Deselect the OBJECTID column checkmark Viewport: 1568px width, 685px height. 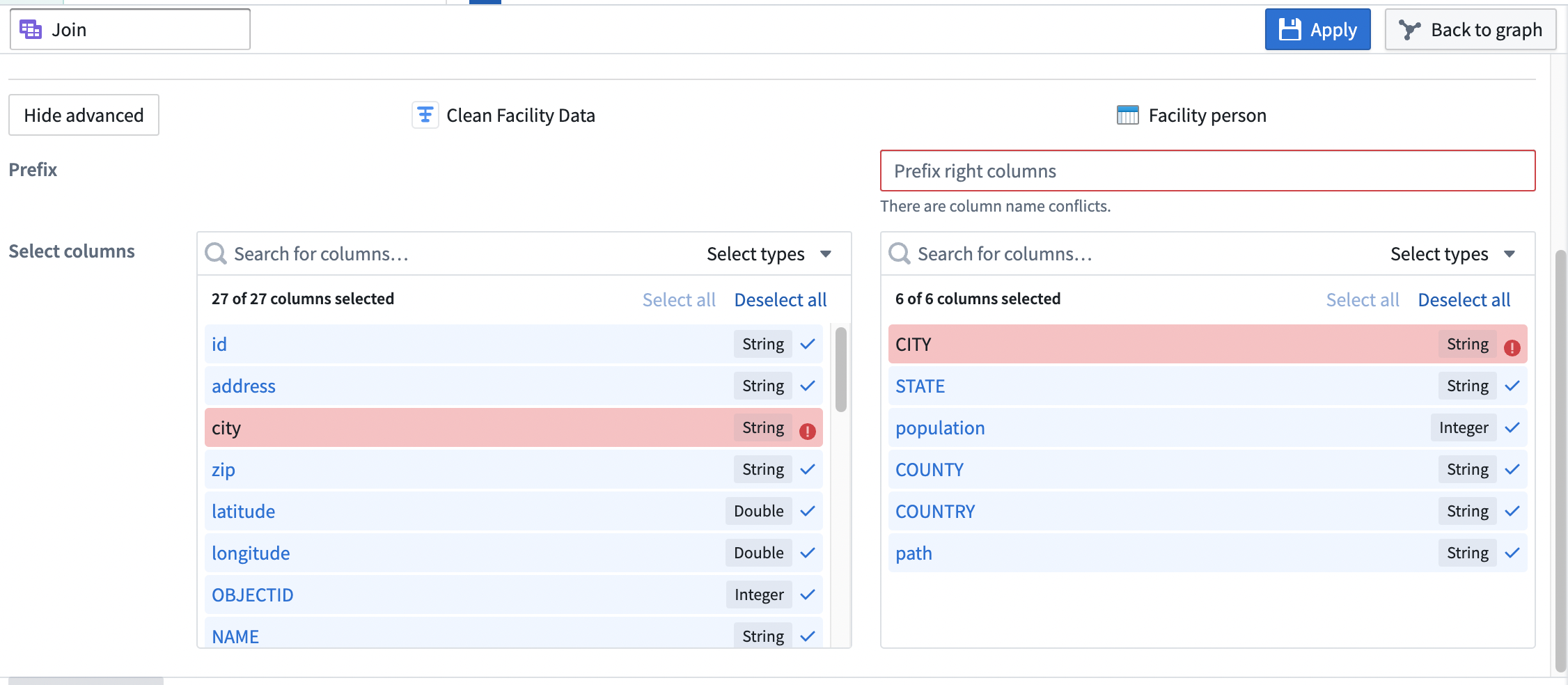808,595
